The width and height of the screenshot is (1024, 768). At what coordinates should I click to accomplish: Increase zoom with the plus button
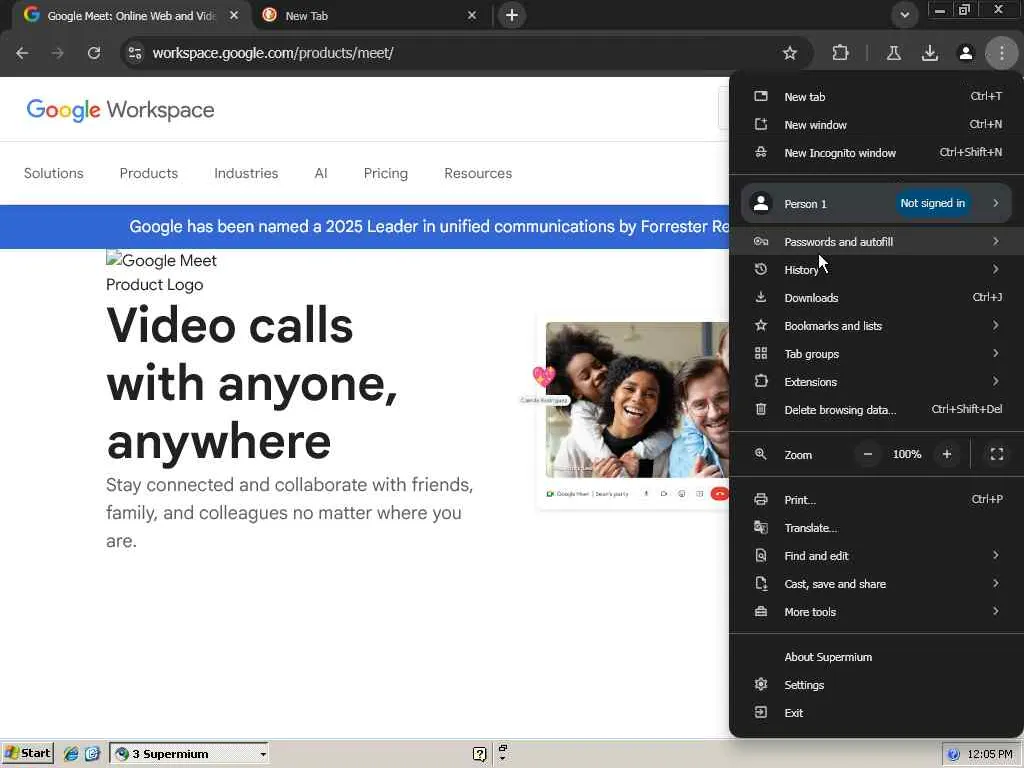(947, 454)
